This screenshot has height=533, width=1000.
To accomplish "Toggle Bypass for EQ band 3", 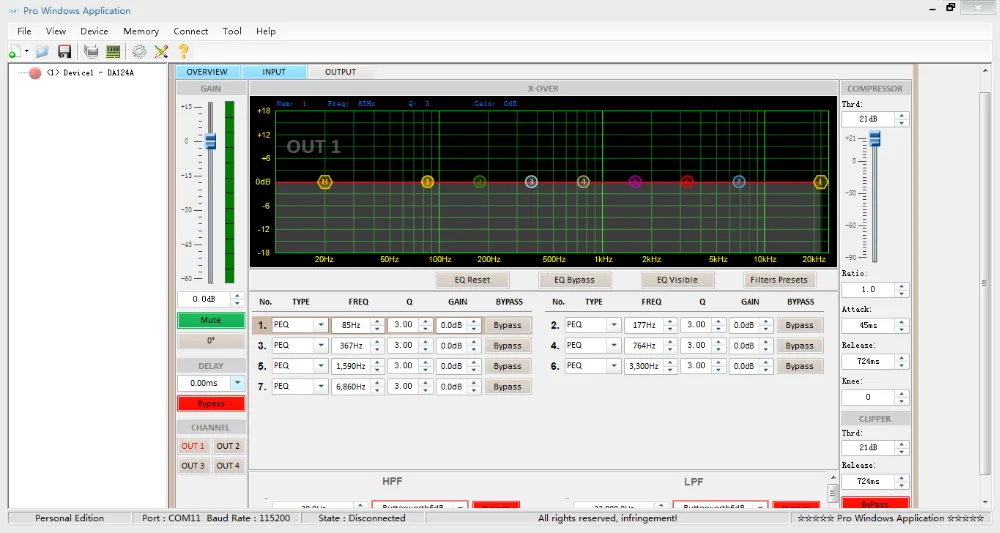I will (x=508, y=346).
